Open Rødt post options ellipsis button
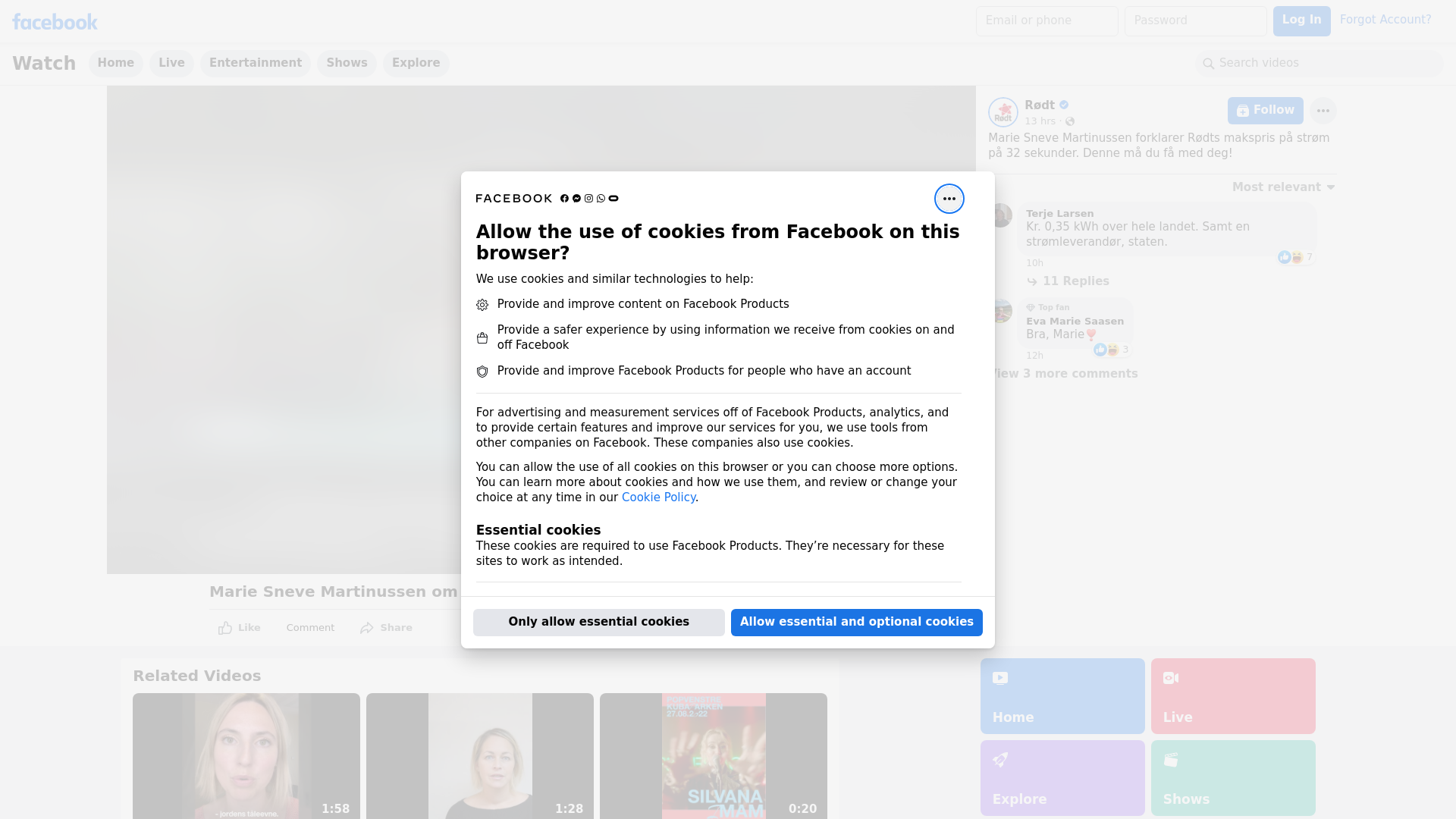Screen dimensions: 1456x819 (1323, 111)
